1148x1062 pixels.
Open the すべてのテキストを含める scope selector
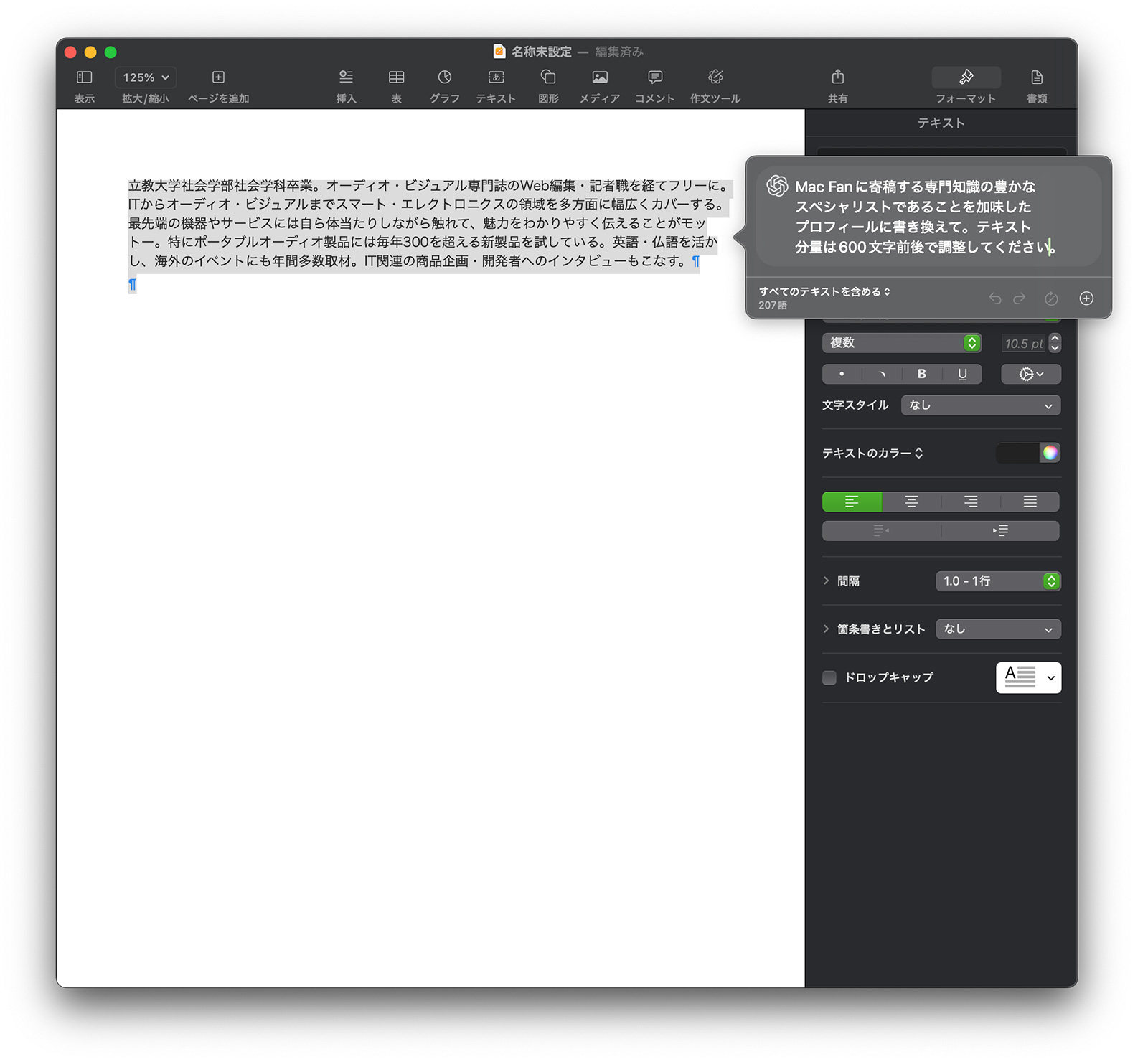[x=824, y=291]
